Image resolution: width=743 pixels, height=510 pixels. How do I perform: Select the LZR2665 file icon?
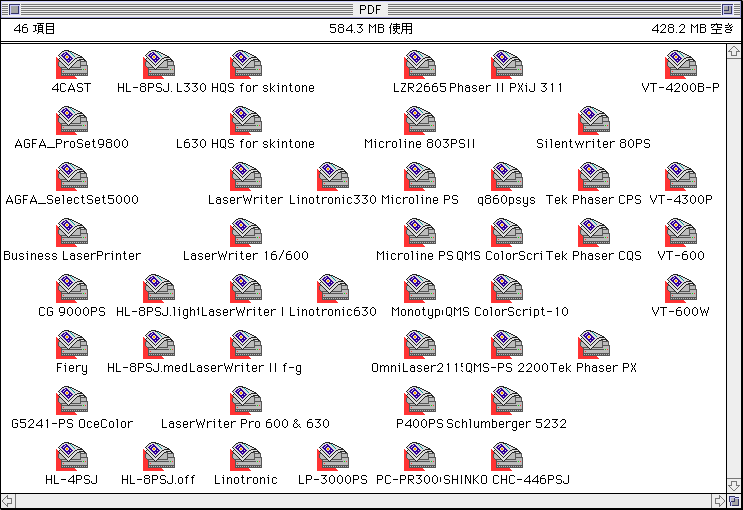click(x=420, y=64)
